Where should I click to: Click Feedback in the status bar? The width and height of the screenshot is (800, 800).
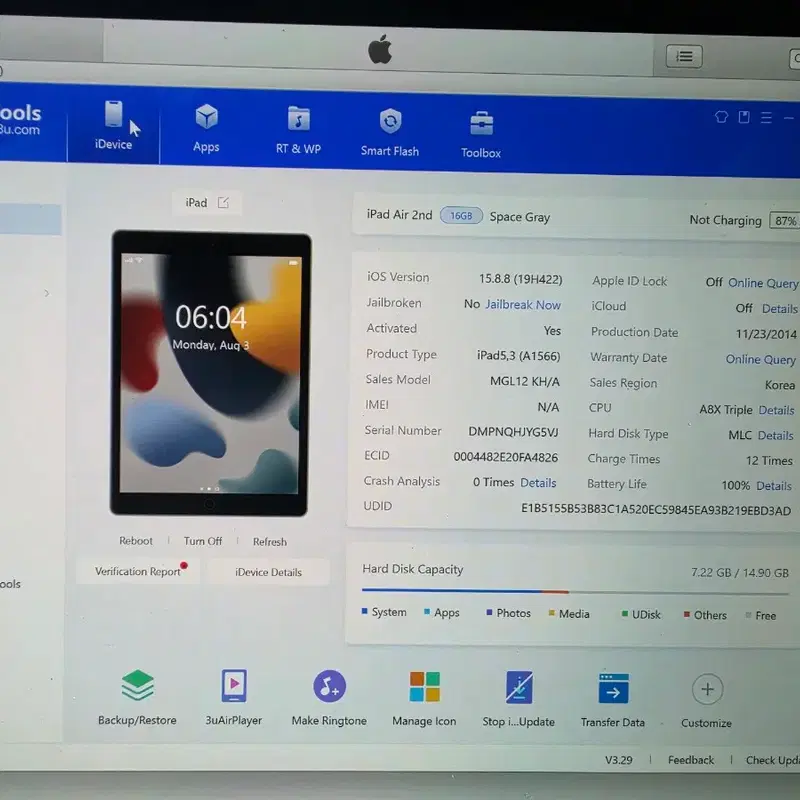[691, 760]
